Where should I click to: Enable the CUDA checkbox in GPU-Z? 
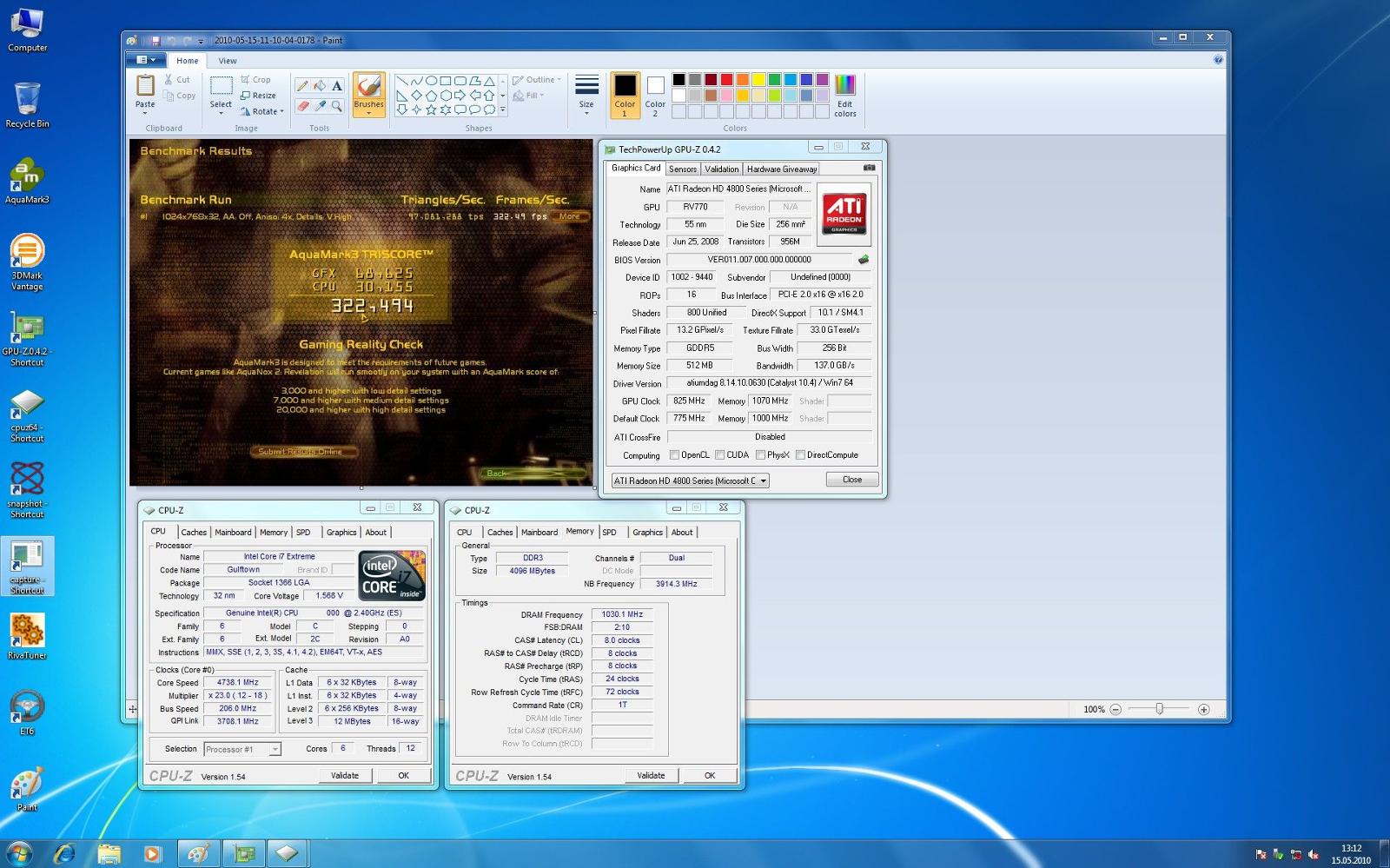pyautogui.click(x=719, y=455)
